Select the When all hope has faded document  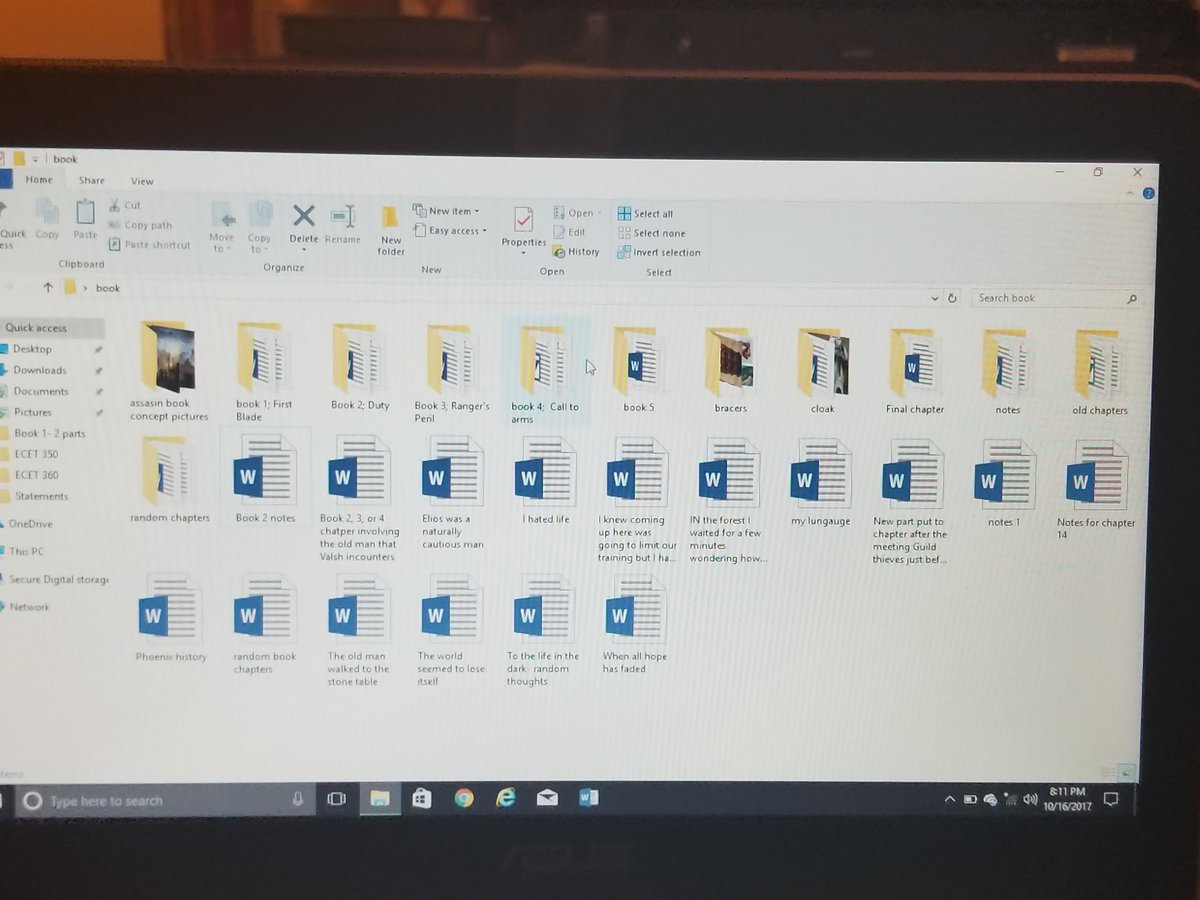(635, 625)
